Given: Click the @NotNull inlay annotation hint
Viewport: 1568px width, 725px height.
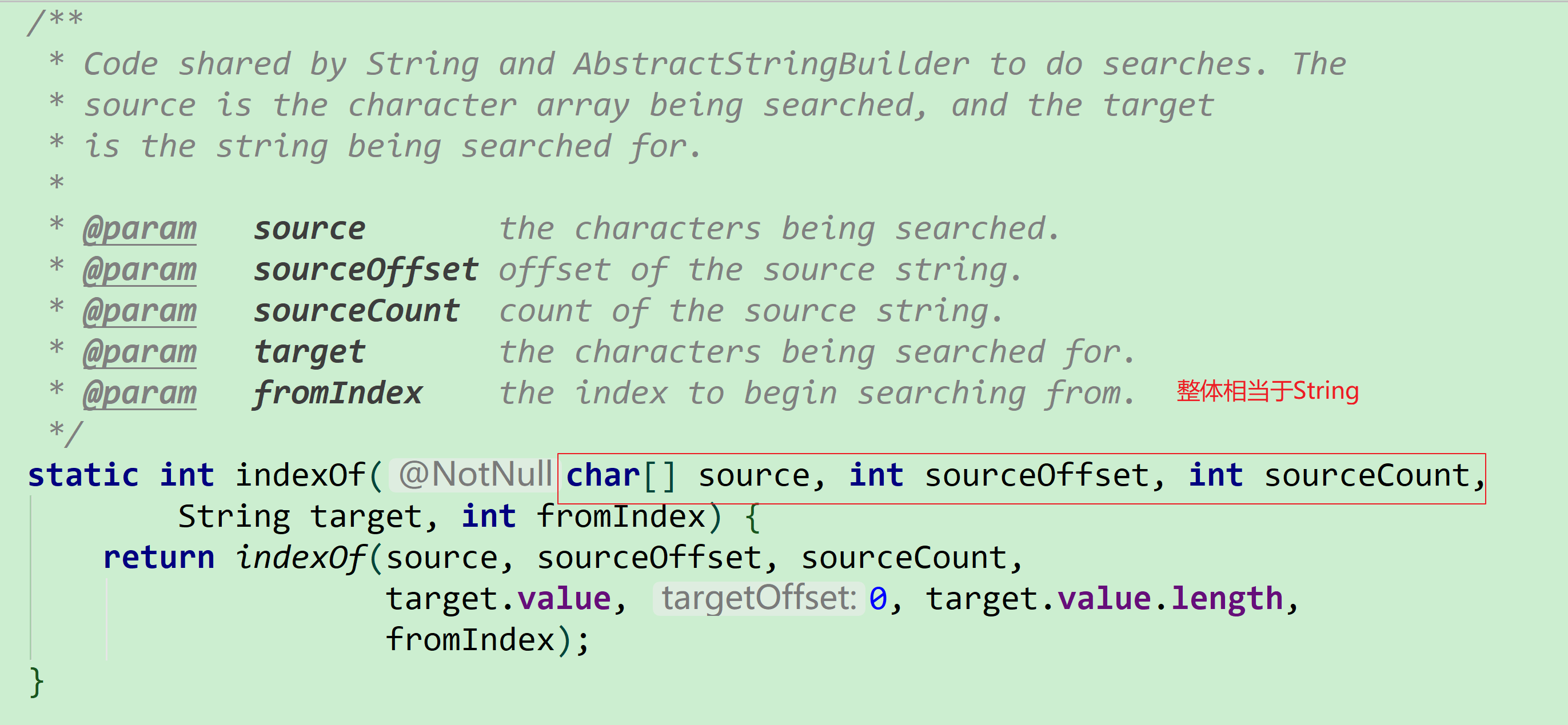Looking at the screenshot, I should point(475,475).
